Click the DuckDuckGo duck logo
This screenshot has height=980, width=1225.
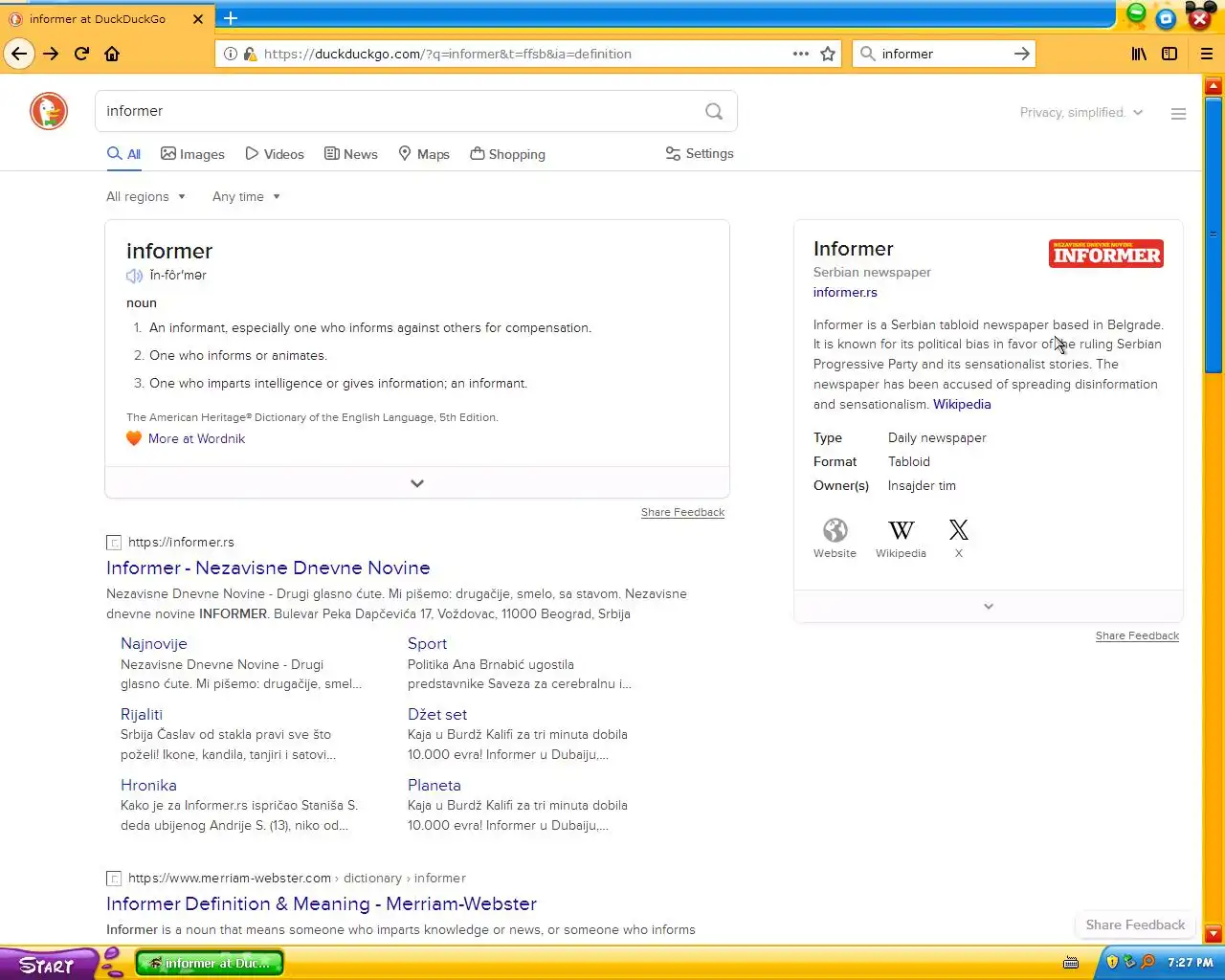point(49,111)
